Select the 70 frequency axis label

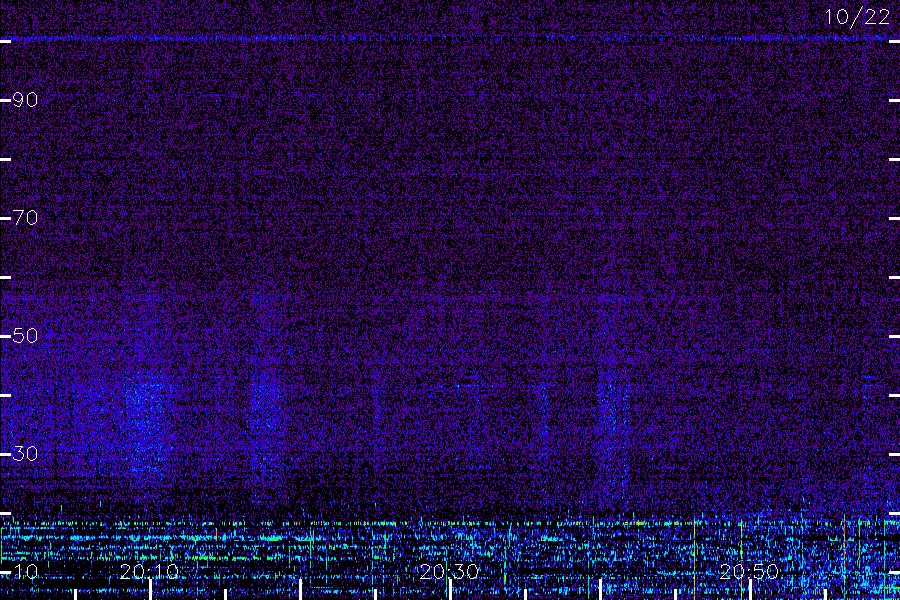[25, 218]
